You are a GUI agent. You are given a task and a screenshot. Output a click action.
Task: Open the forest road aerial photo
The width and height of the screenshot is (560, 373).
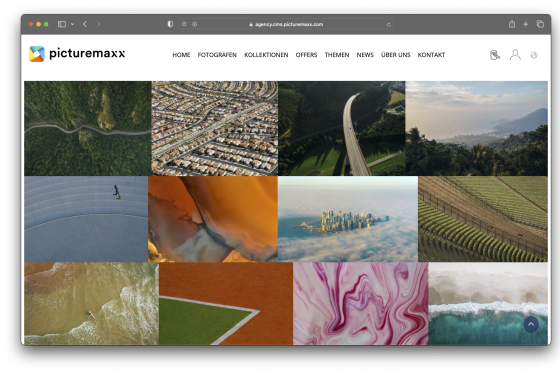point(88,128)
